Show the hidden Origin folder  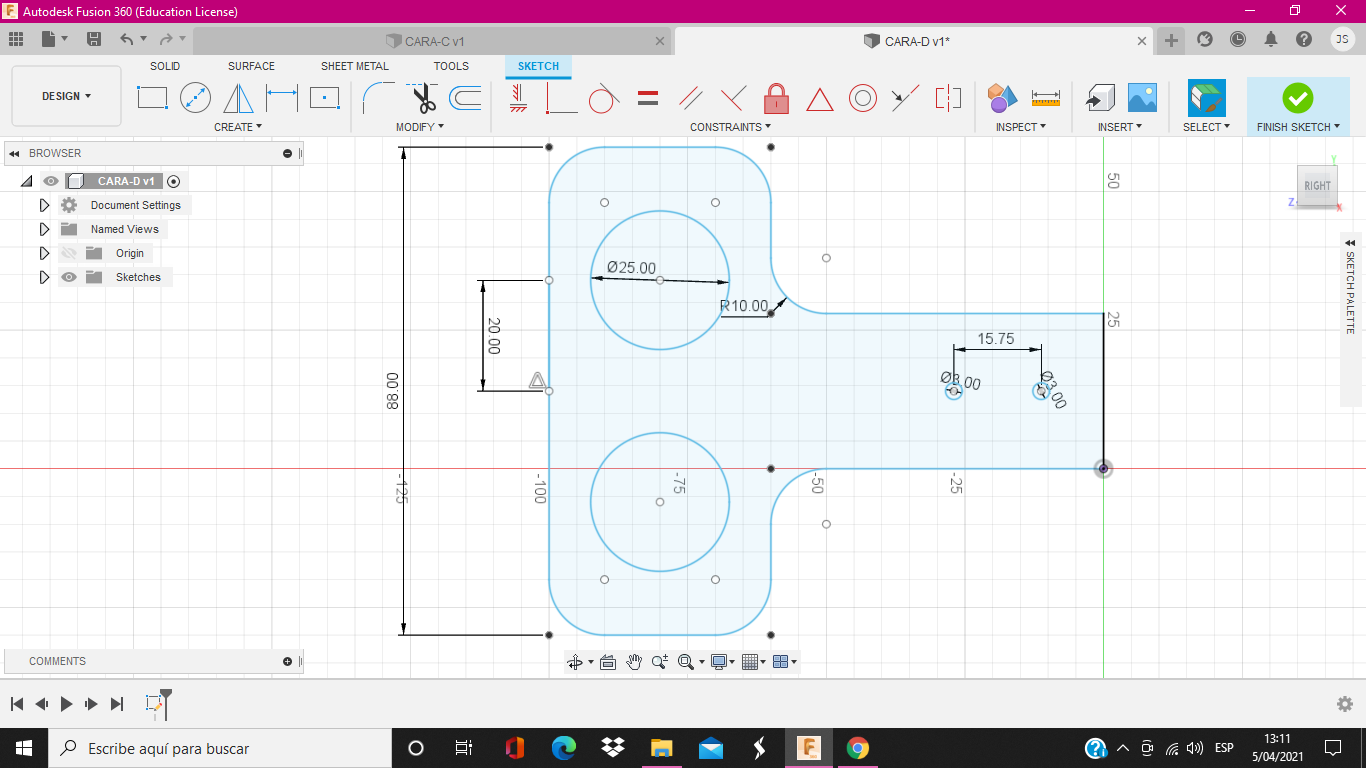[69, 253]
